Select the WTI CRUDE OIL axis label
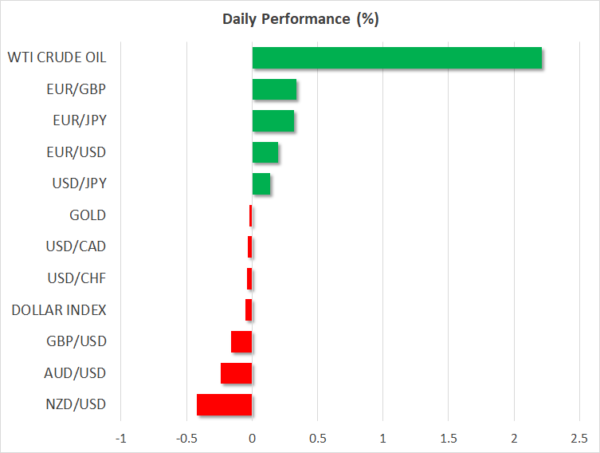Viewport: 600px width, 453px height. click(x=60, y=58)
